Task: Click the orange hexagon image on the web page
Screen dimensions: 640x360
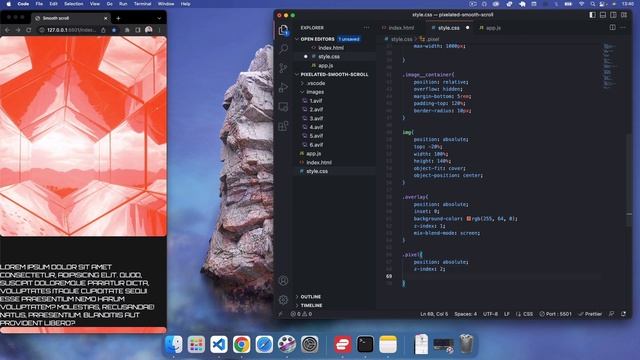Action: 83,136
